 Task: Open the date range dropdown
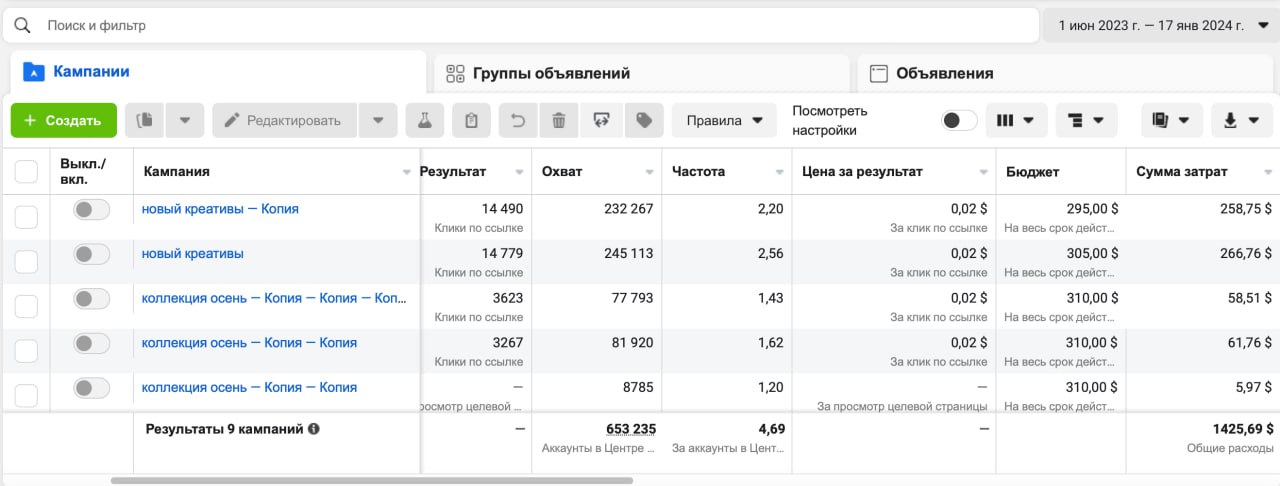1160,25
